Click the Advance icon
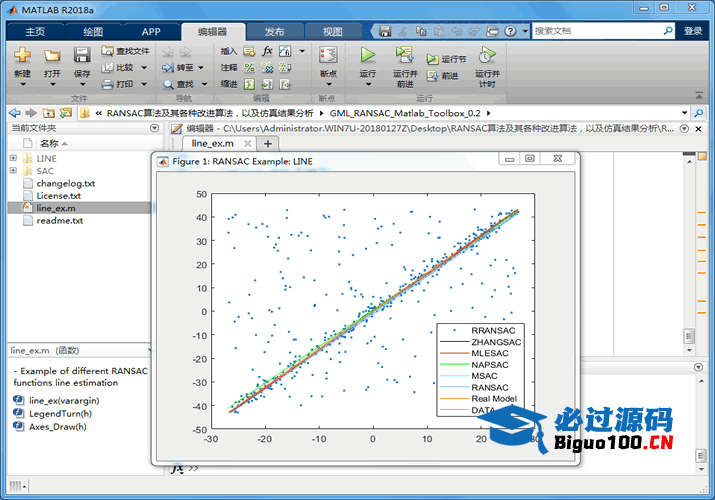This screenshot has width=715, height=500. (432, 76)
